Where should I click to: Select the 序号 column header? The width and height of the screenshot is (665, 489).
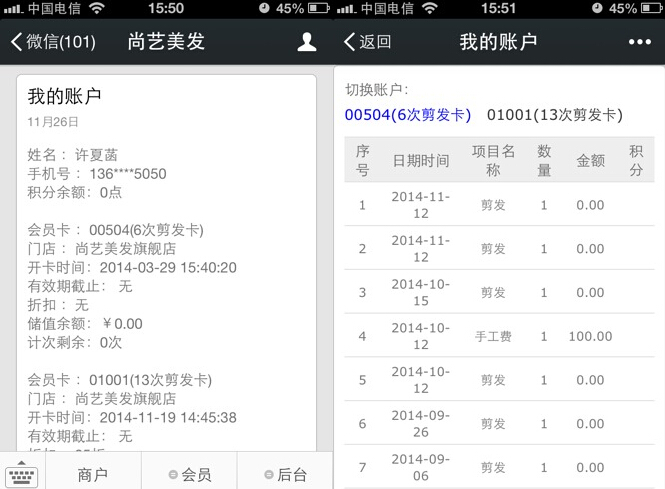(x=362, y=160)
